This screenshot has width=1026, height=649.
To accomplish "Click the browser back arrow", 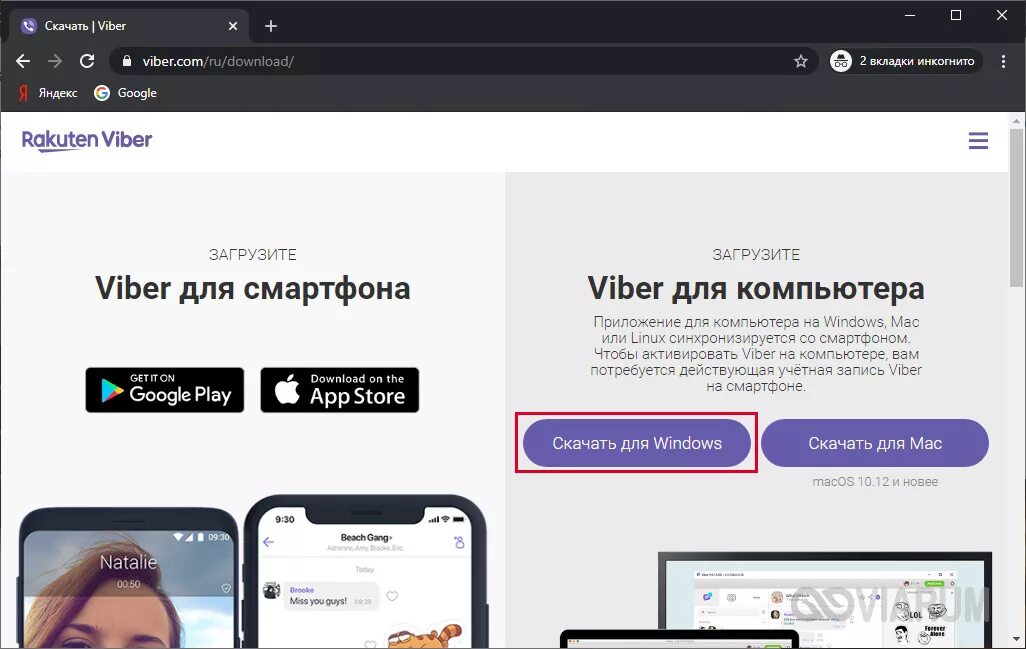I will pyautogui.click(x=23, y=61).
